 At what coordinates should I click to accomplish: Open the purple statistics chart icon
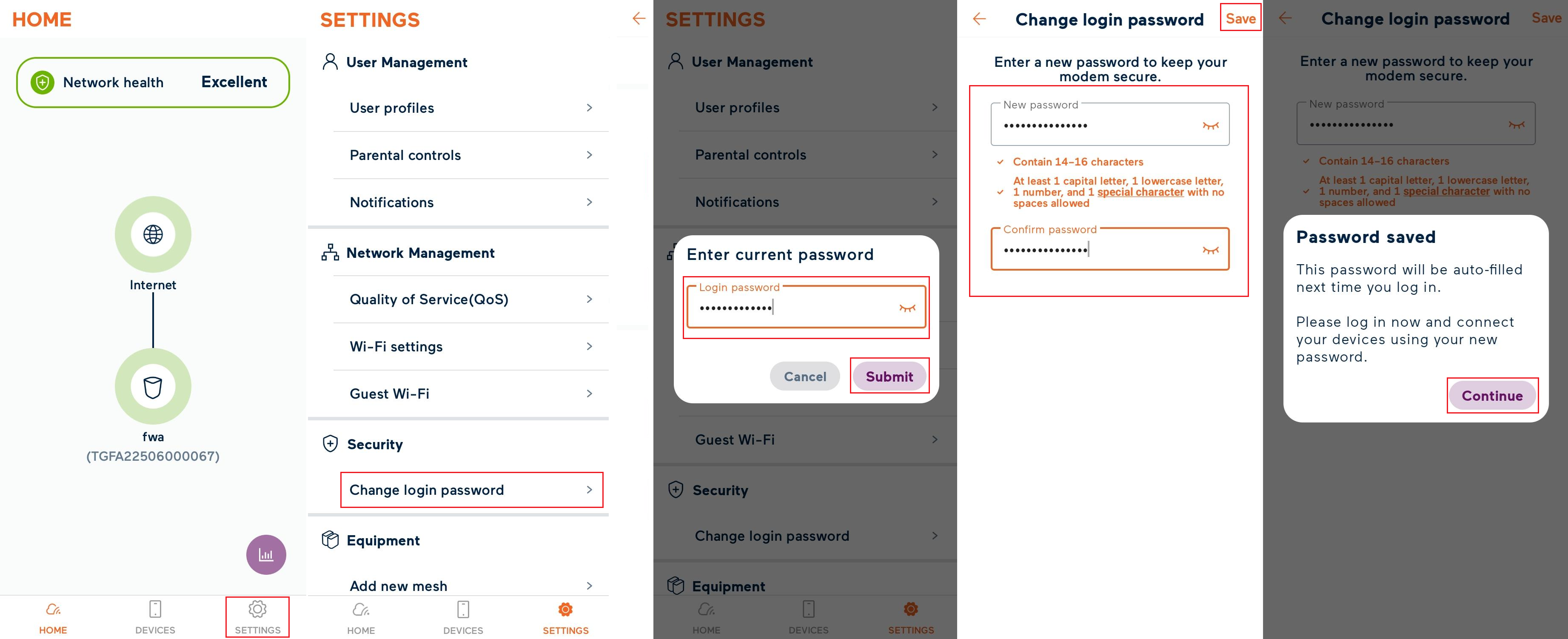[x=266, y=554]
